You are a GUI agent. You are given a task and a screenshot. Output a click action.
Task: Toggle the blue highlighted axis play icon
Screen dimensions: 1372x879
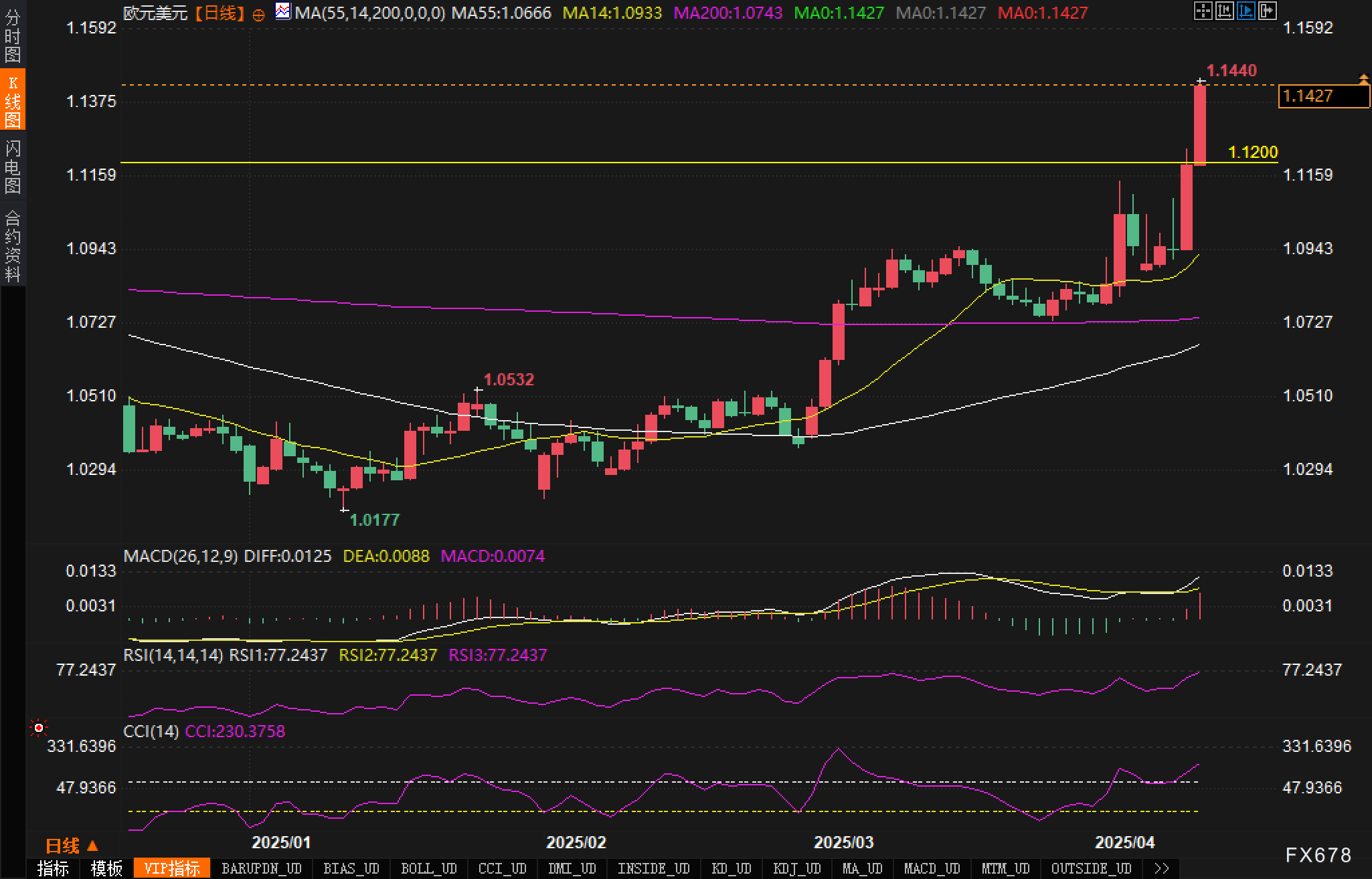1246,11
